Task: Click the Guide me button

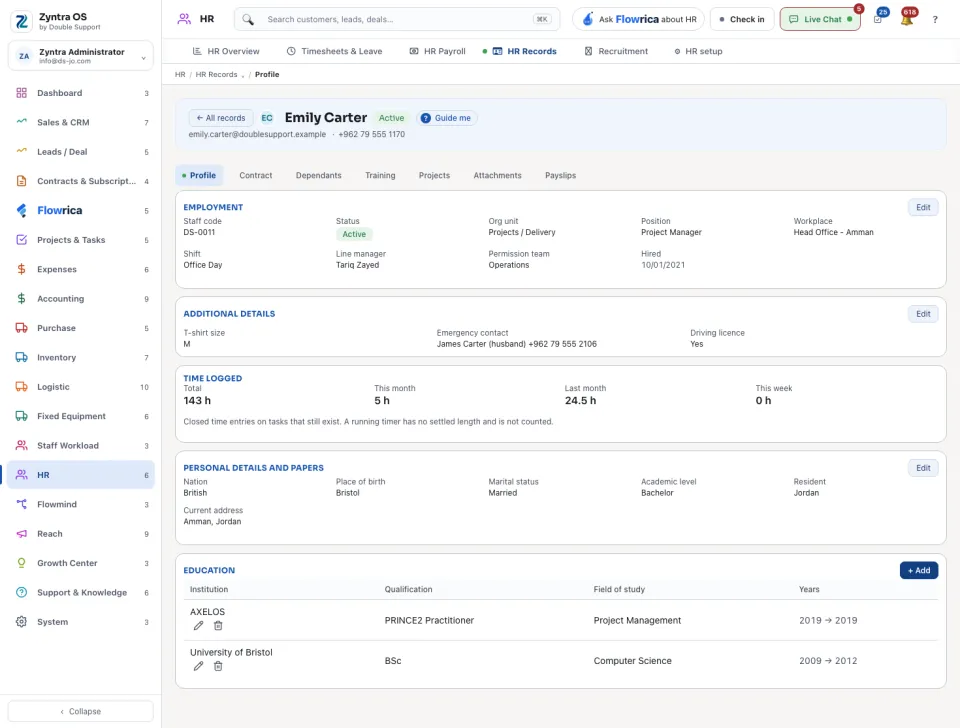Action: 446,118
